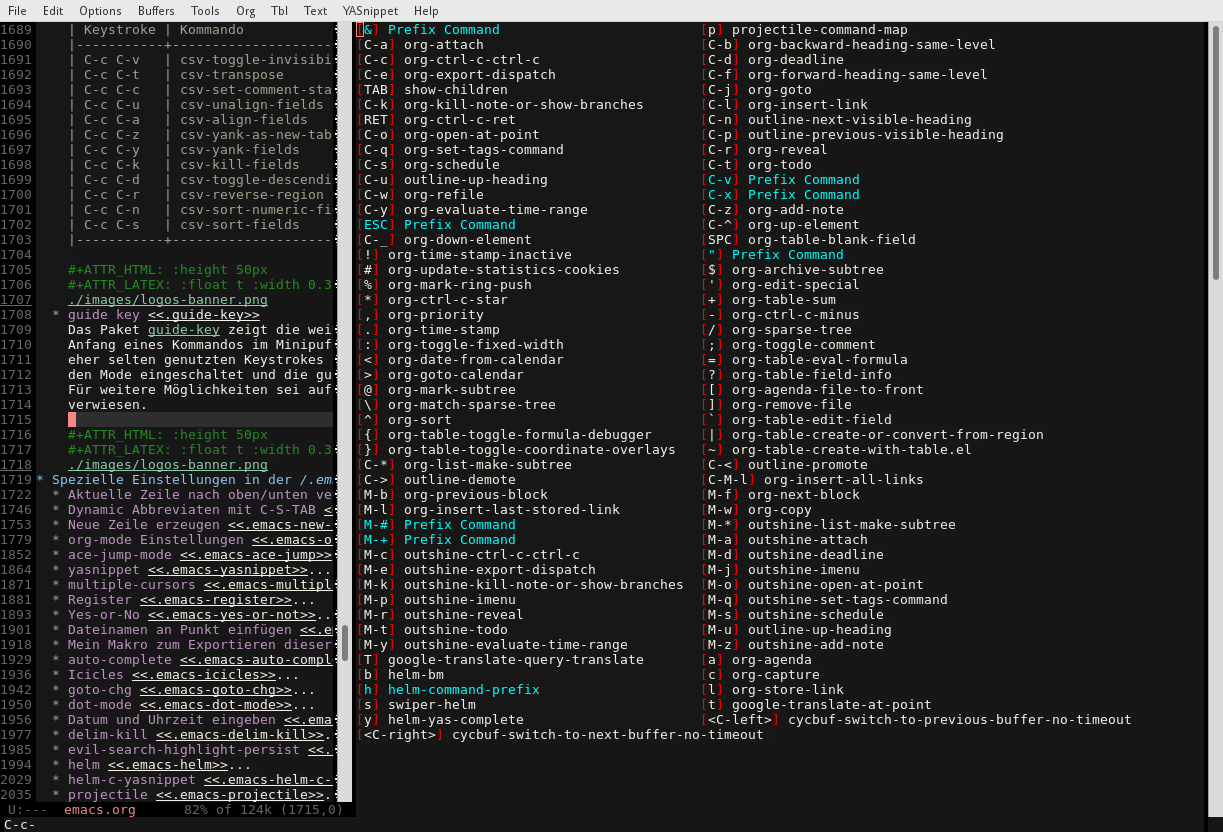Screen dimensions: 1223x832
Task: Click the Register heading line
Action: (100, 599)
